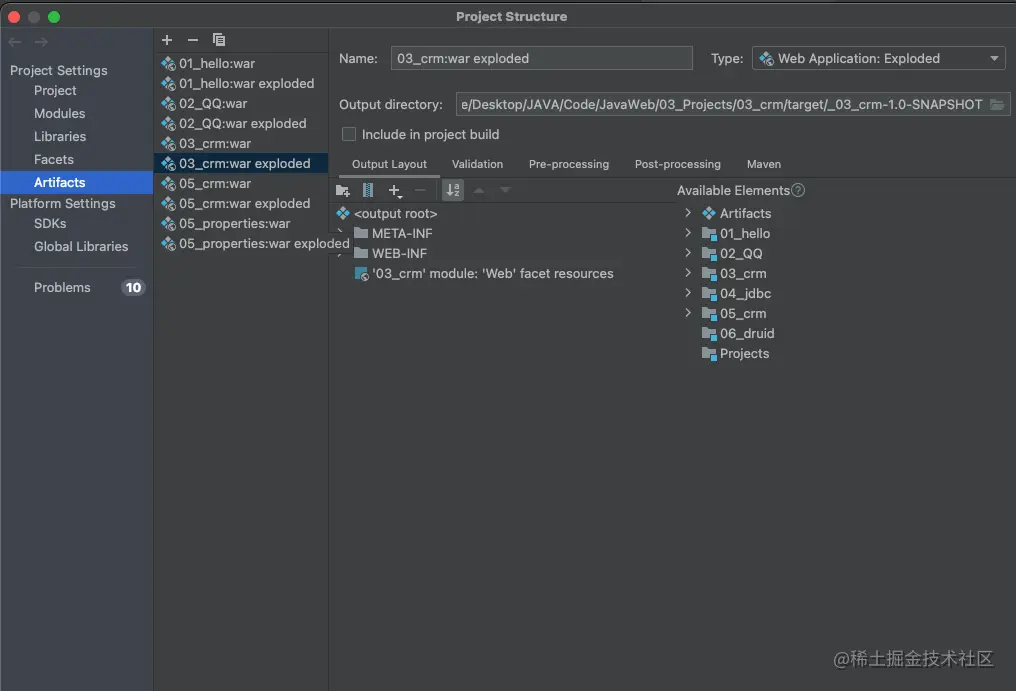Screen dimensions: 1016x691
Task: Copy the selected artifact
Action: point(219,40)
